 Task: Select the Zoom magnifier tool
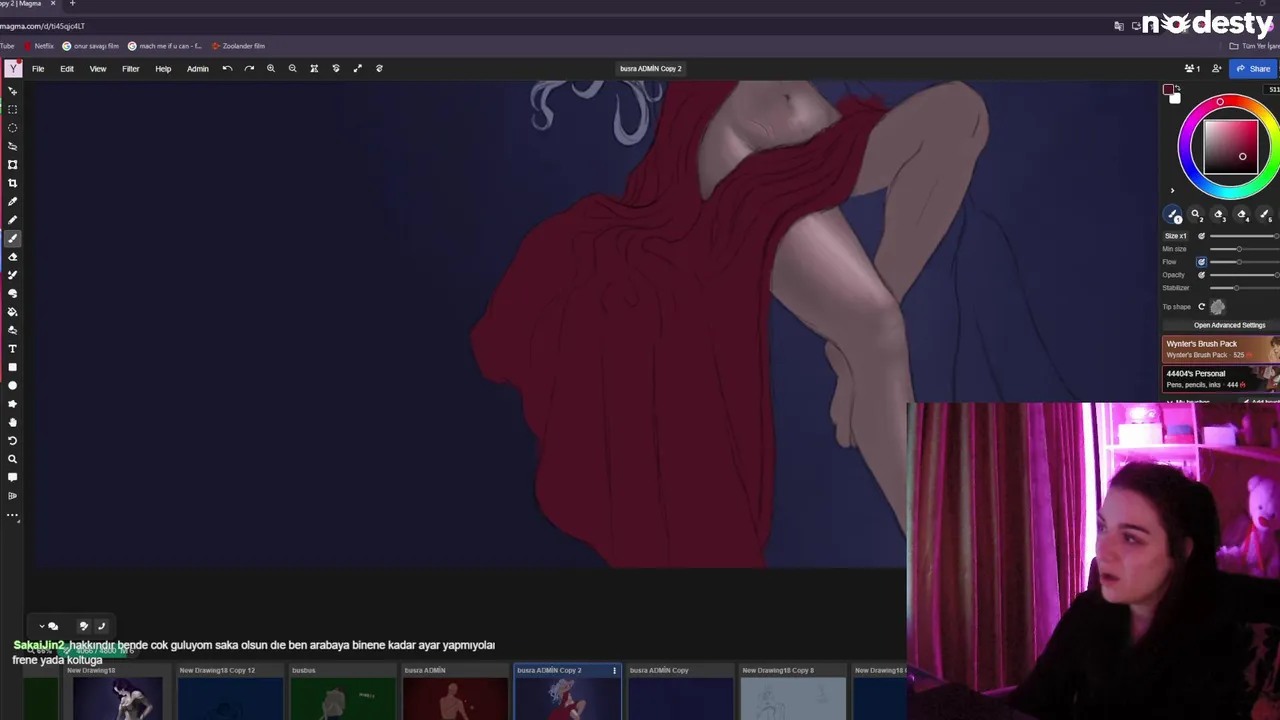point(13,459)
